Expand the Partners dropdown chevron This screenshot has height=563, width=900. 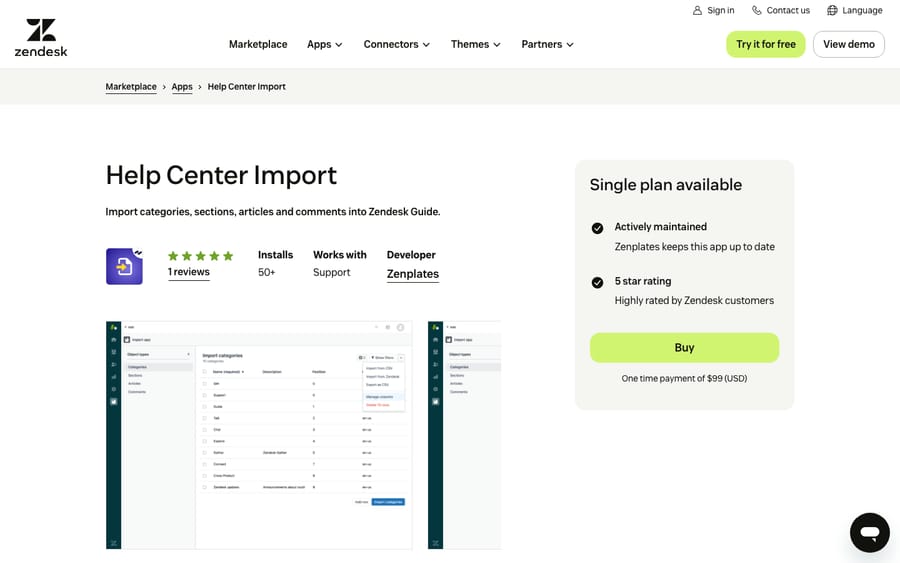(x=569, y=45)
